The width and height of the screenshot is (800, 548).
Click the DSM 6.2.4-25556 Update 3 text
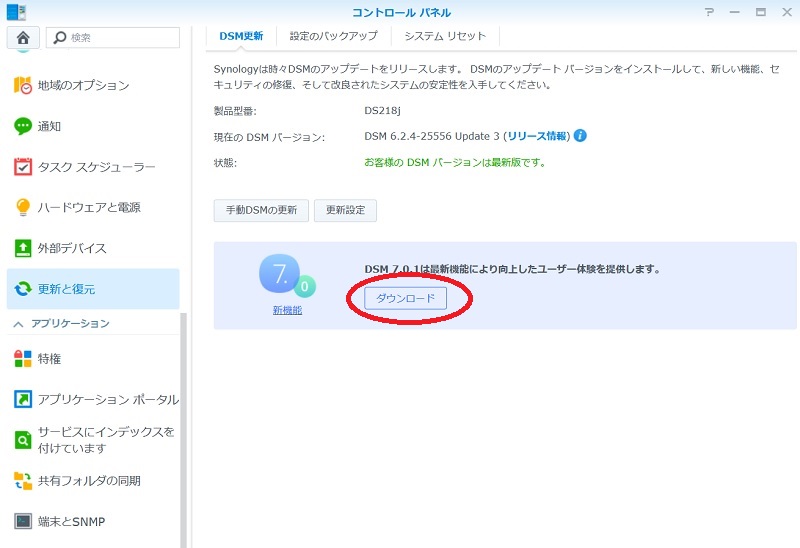(x=432, y=136)
